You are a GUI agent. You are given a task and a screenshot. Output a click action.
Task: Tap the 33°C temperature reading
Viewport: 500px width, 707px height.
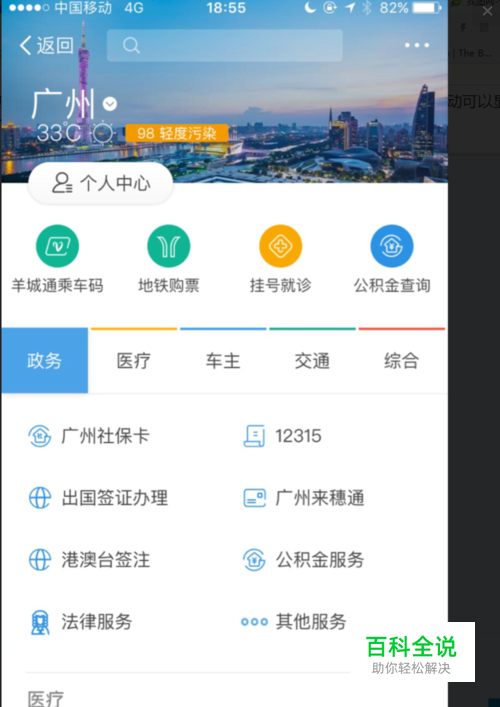click(59, 133)
